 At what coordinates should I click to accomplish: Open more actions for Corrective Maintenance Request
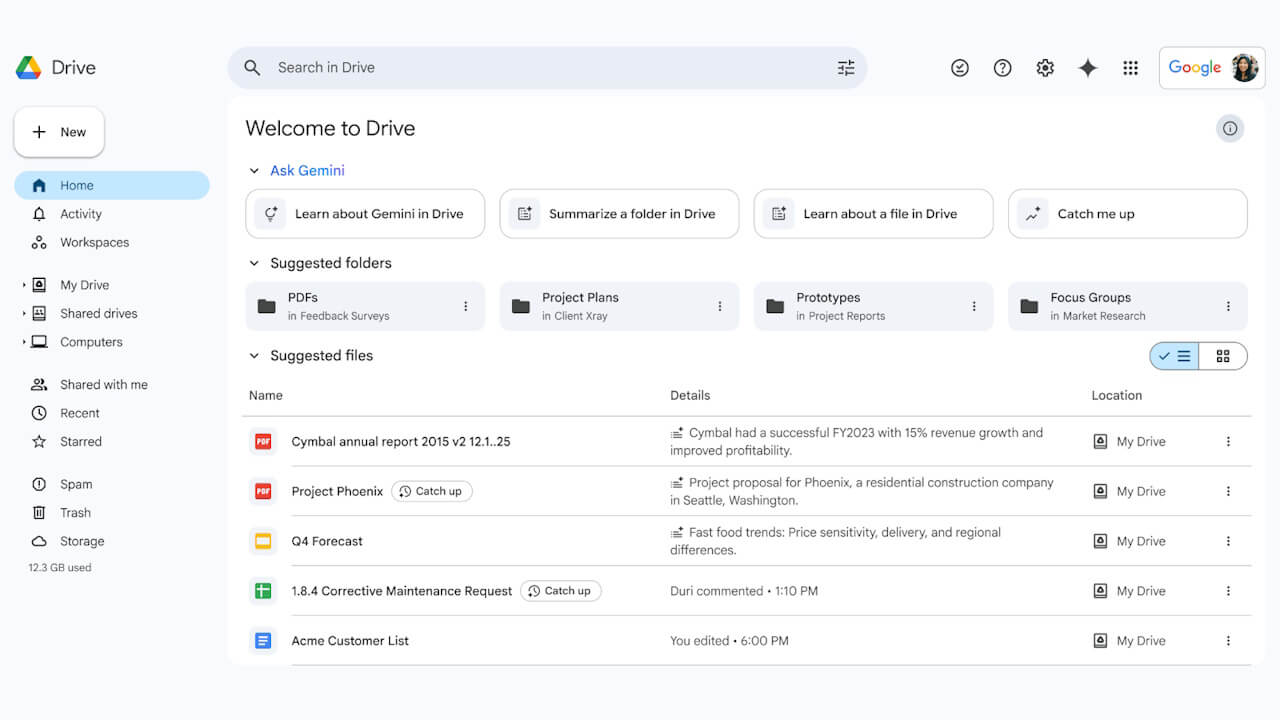[1228, 591]
